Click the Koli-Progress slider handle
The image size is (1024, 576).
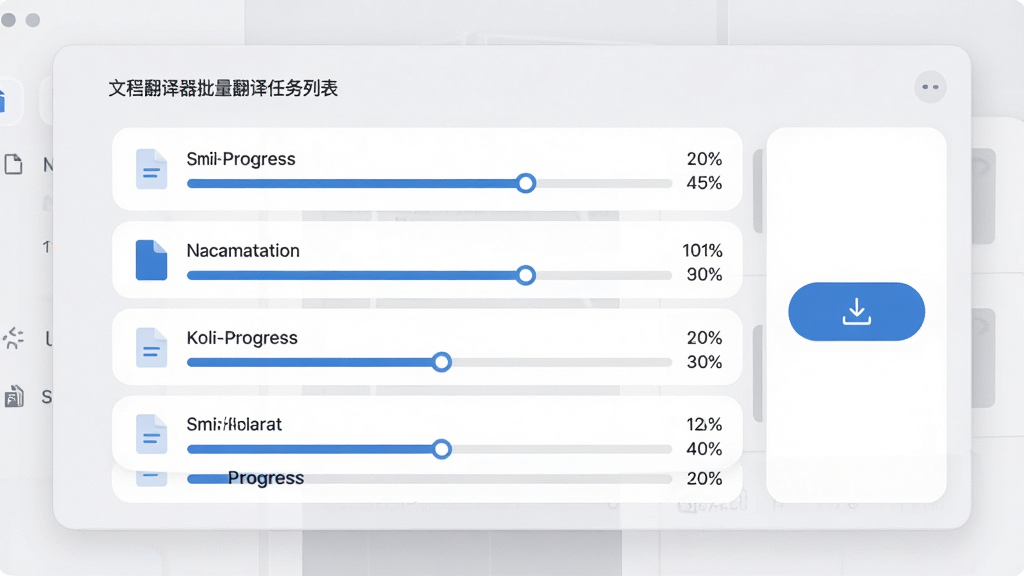click(441, 362)
